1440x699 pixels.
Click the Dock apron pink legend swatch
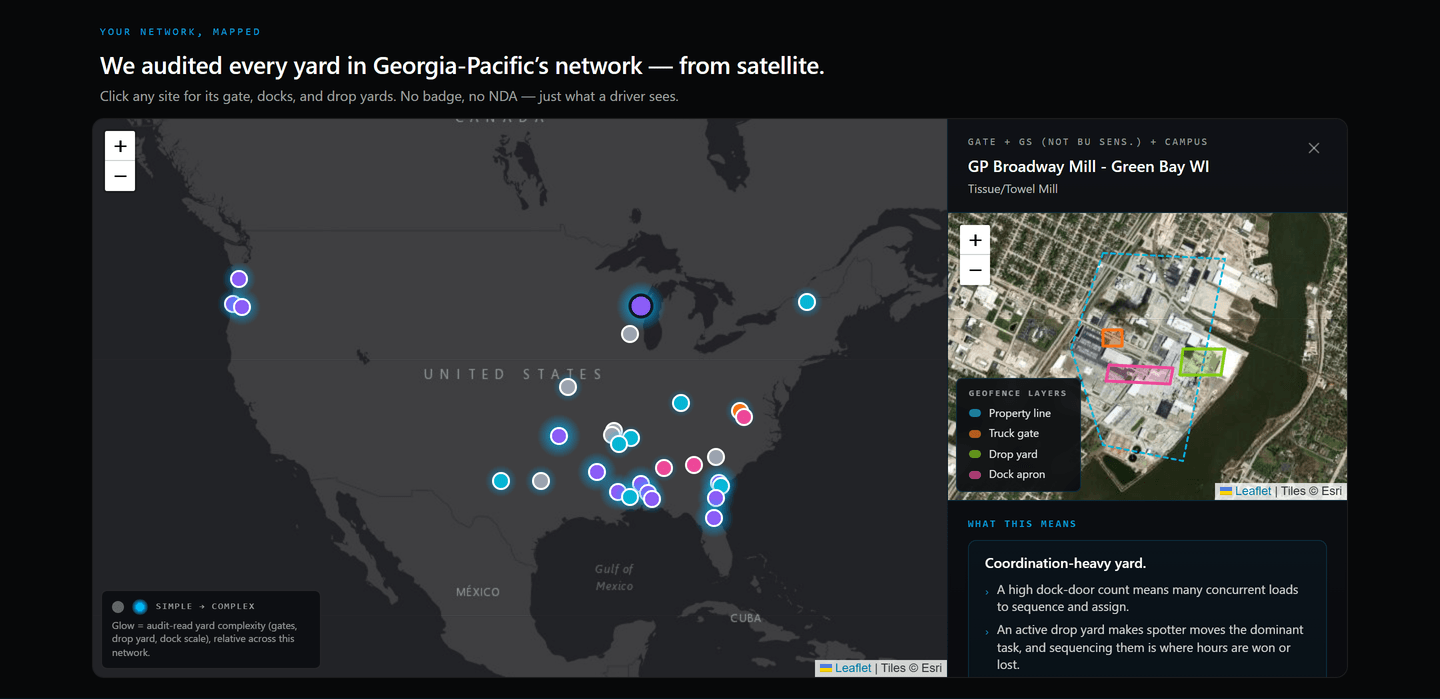(x=975, y=475)
